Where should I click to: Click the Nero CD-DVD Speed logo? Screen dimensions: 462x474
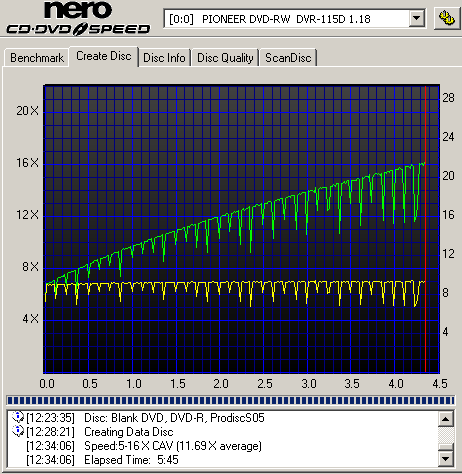click(78, 19)
